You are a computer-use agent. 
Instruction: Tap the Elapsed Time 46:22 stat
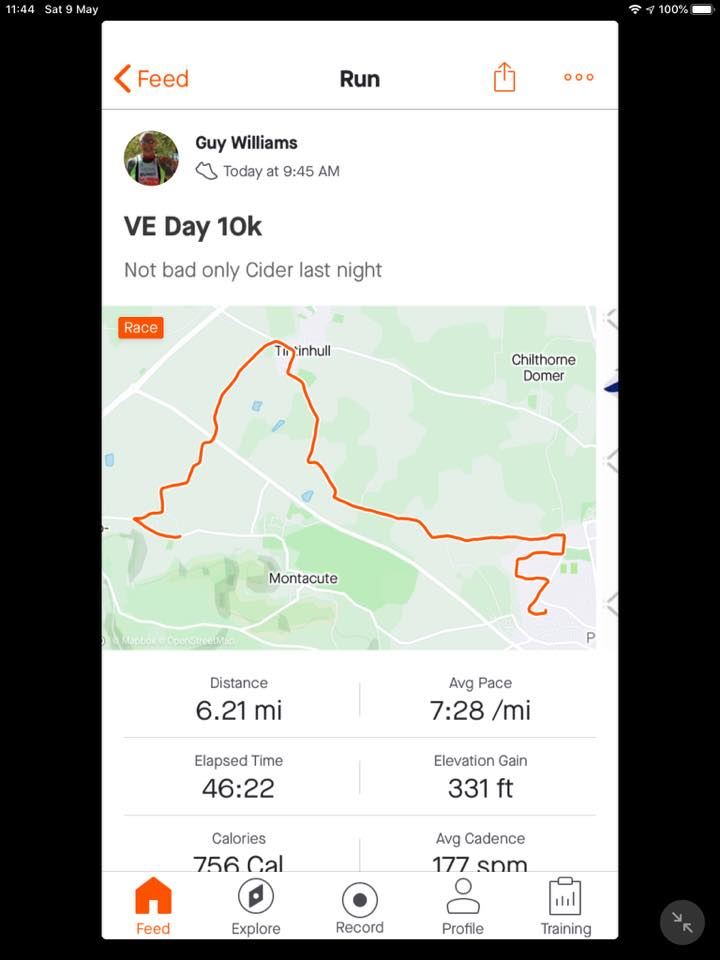click(238, 777)
